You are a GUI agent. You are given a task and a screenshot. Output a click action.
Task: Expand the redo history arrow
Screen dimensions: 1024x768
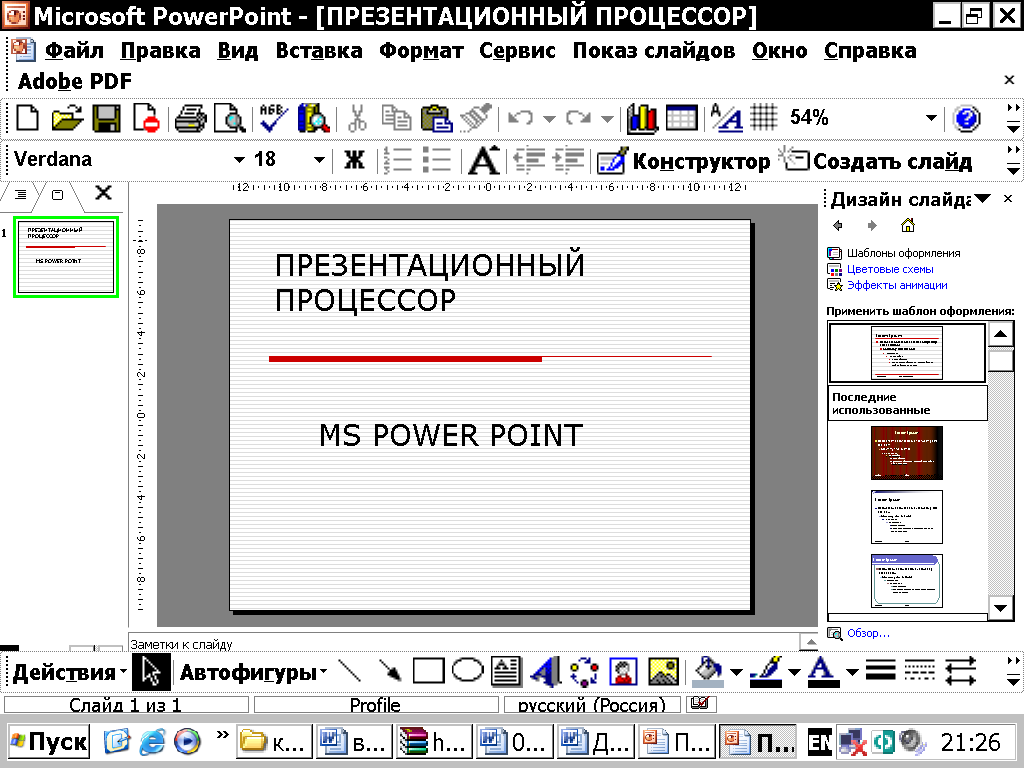607,119
